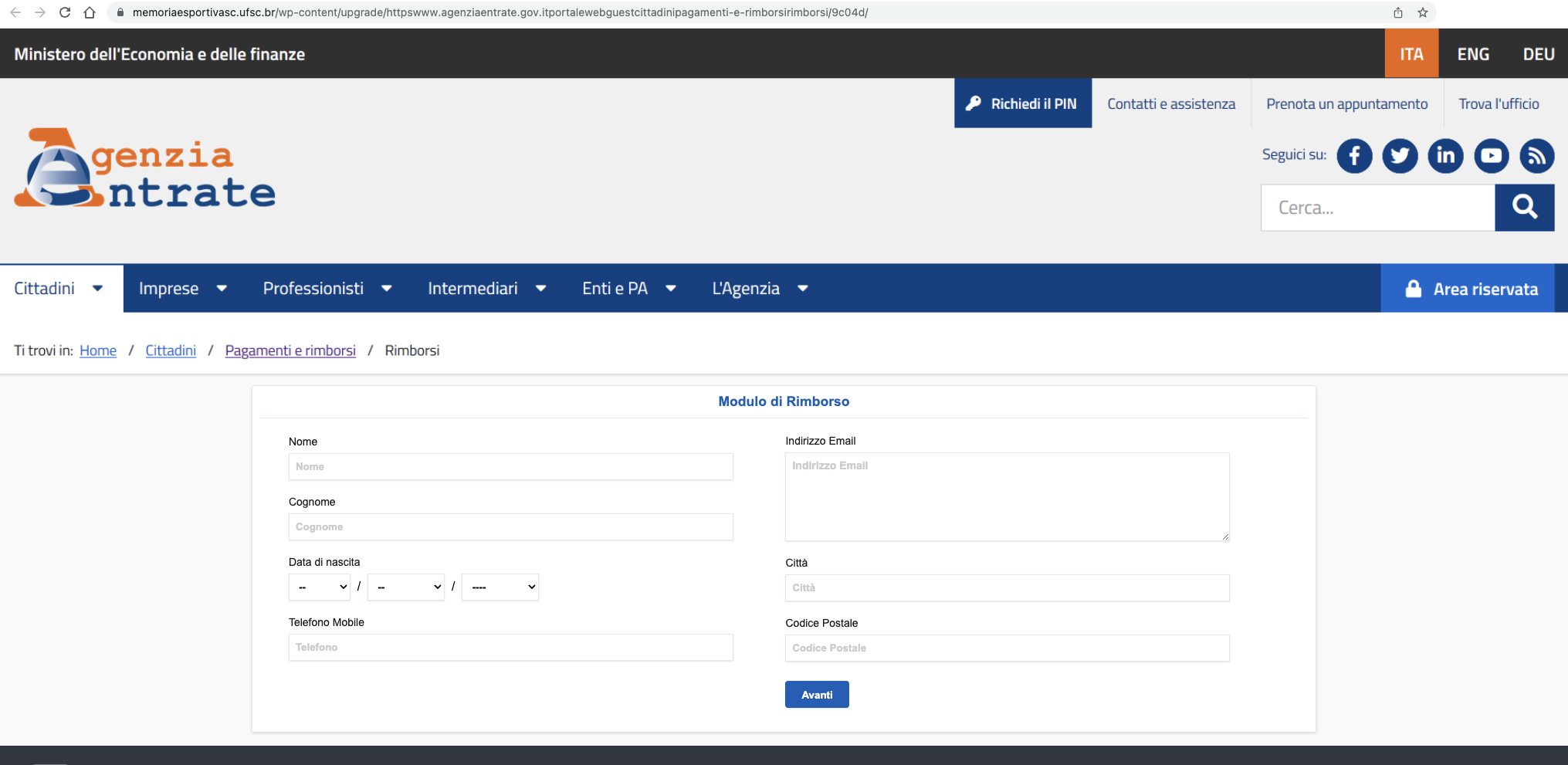Screen dimensions: 1568x765
Task: Open the birth year dropdown
Action: tap(500, 587)
